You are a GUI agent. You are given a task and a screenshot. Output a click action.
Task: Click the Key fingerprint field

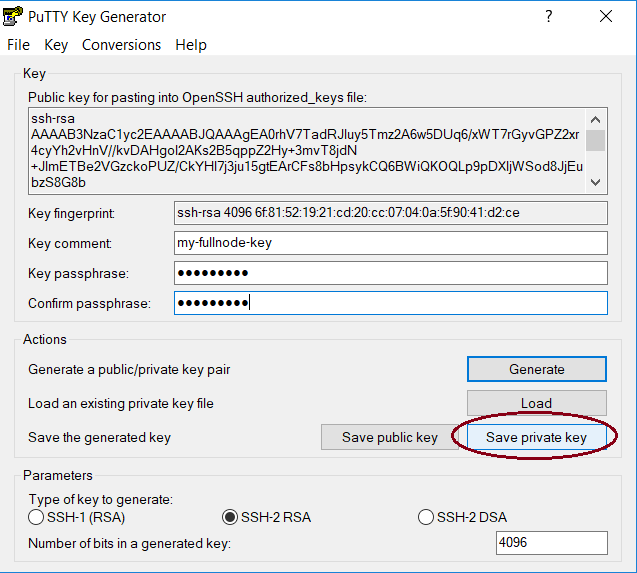391,213
